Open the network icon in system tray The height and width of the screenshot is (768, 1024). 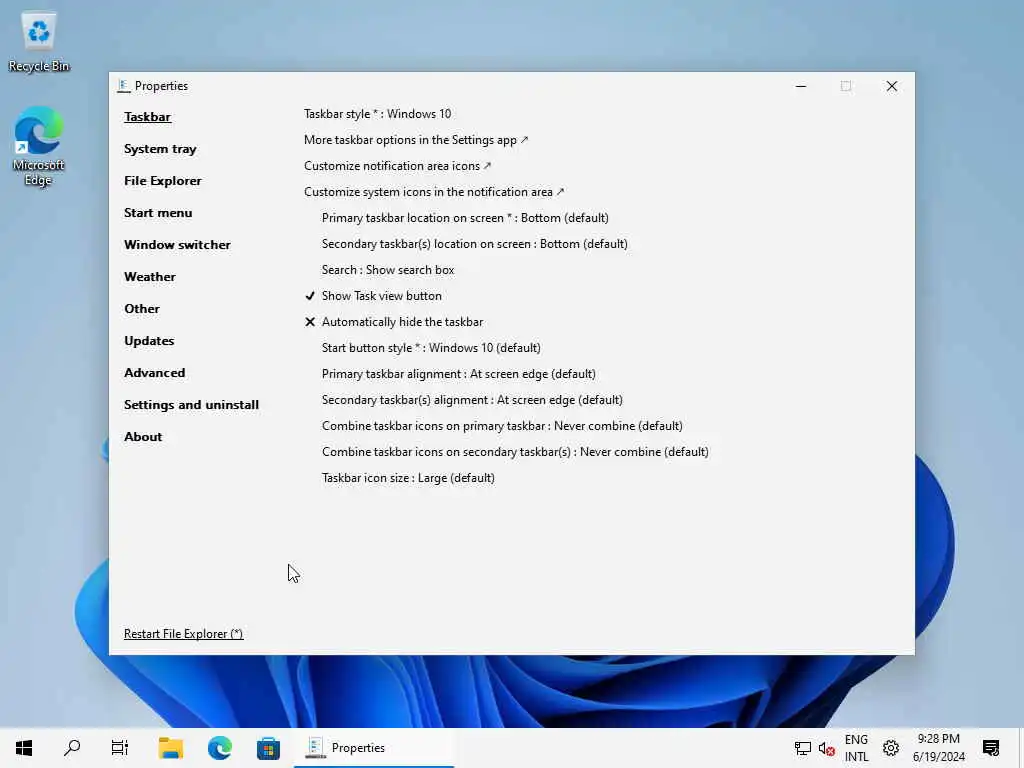(803, 748)
